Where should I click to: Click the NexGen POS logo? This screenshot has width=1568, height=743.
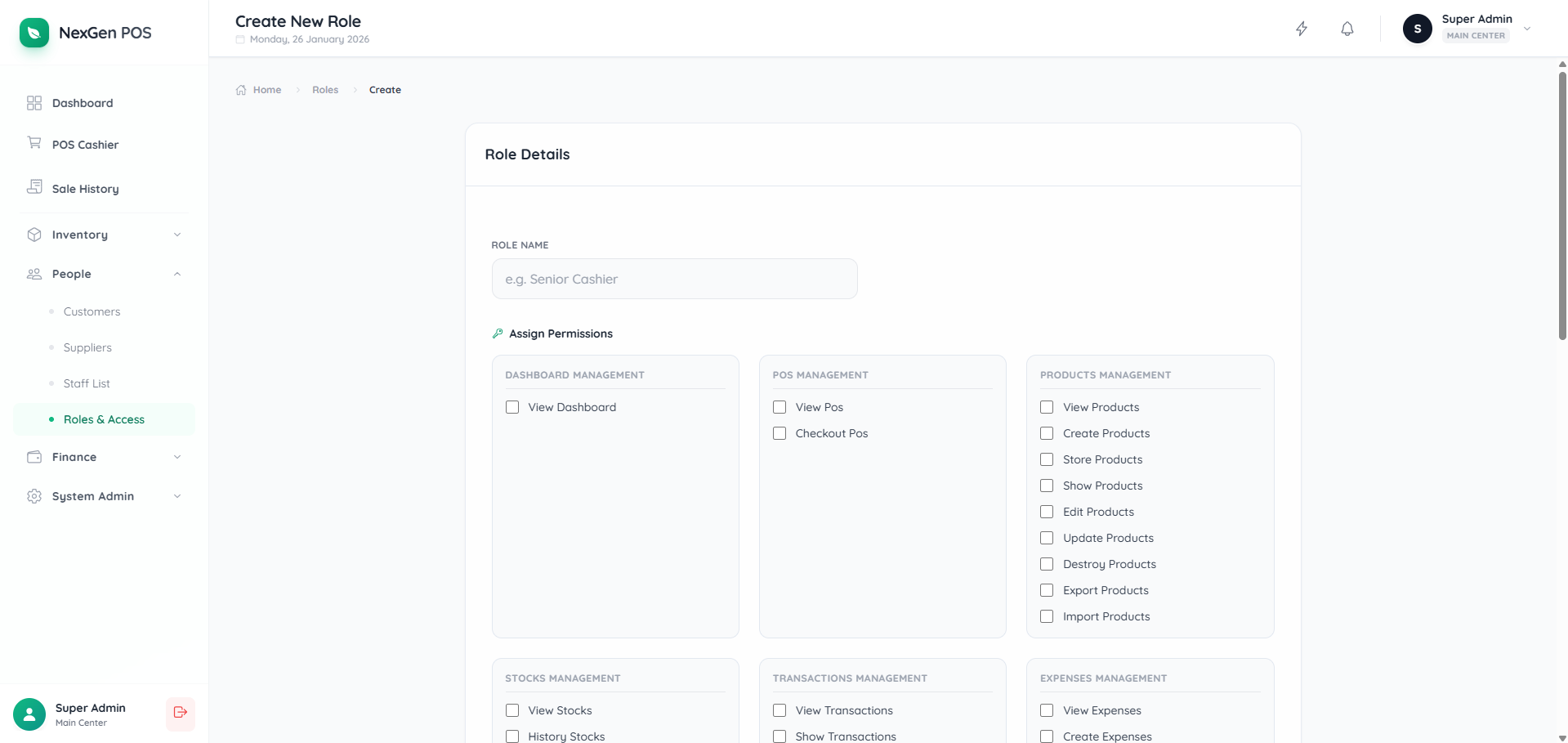[x=34, y=33]
